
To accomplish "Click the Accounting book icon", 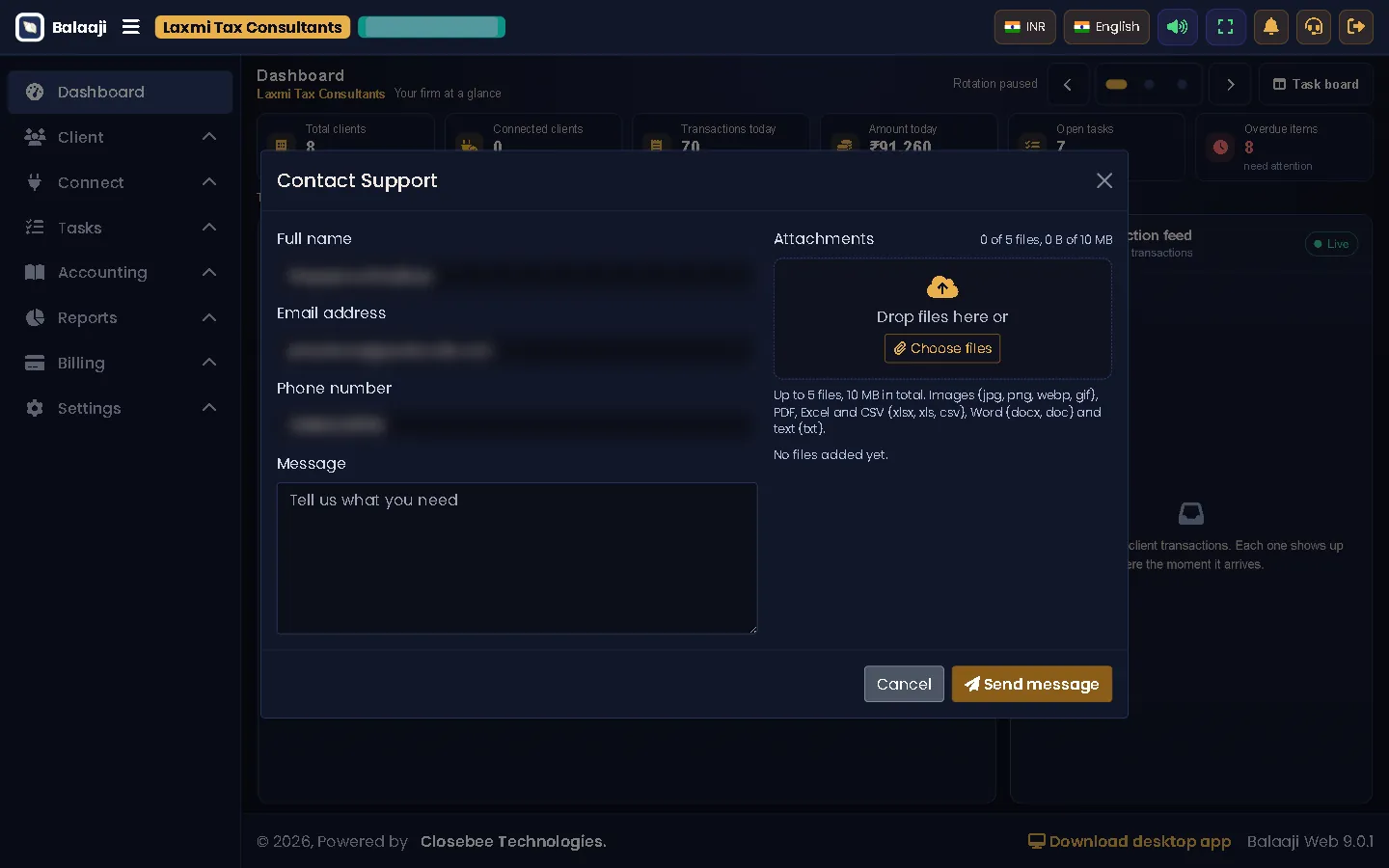I will point(35,272).
